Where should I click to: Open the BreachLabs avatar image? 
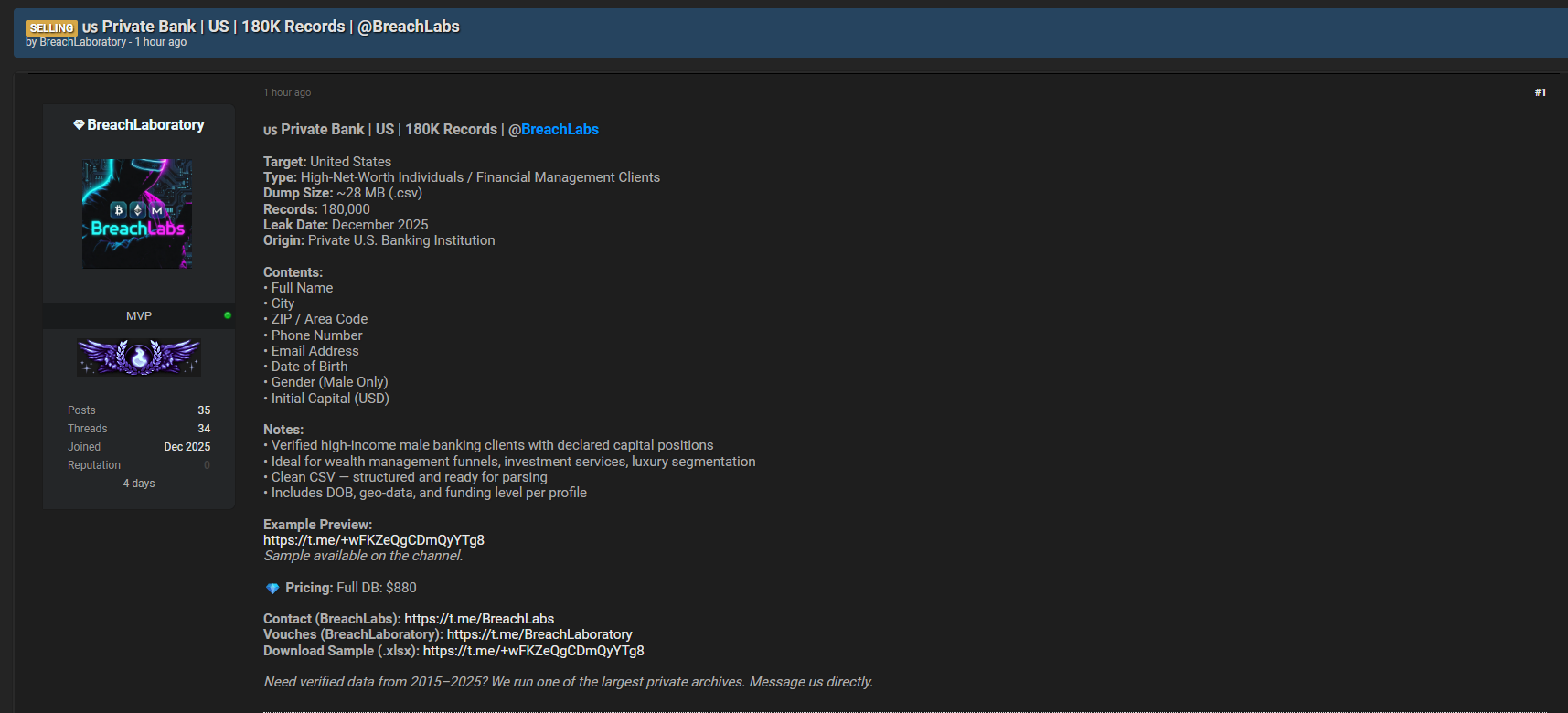(x=137, y=214)
